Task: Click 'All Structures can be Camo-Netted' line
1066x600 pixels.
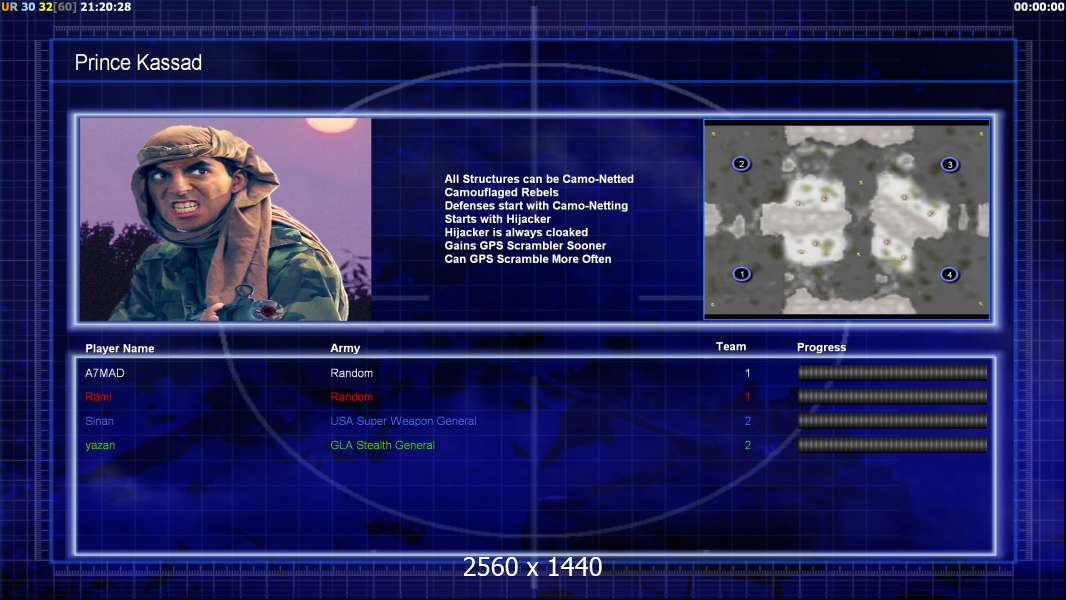Action: pos(539,179)
